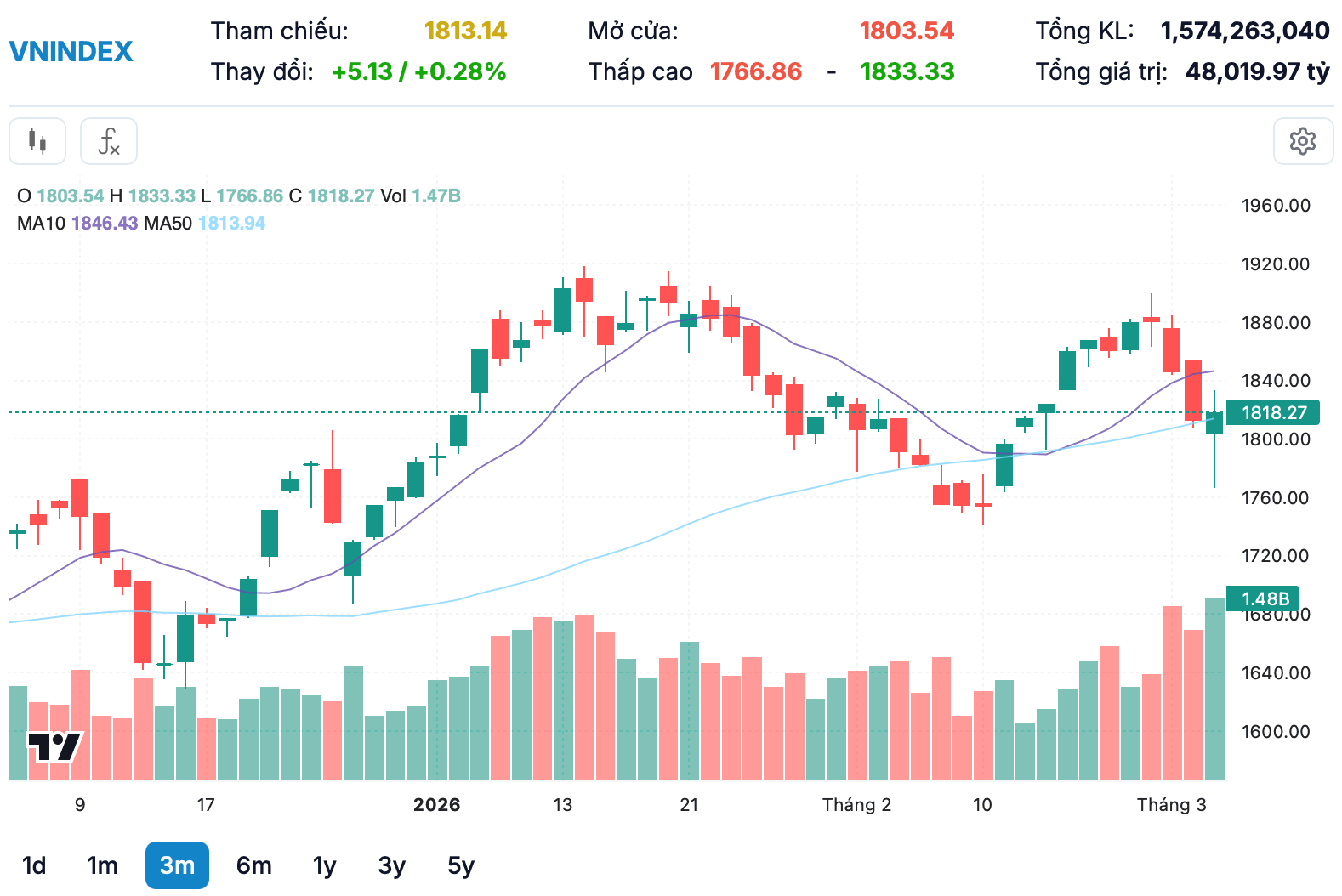1342x896 pixels.
Task: Switch chart to 6m range
Action: click(x=254, y=865)
